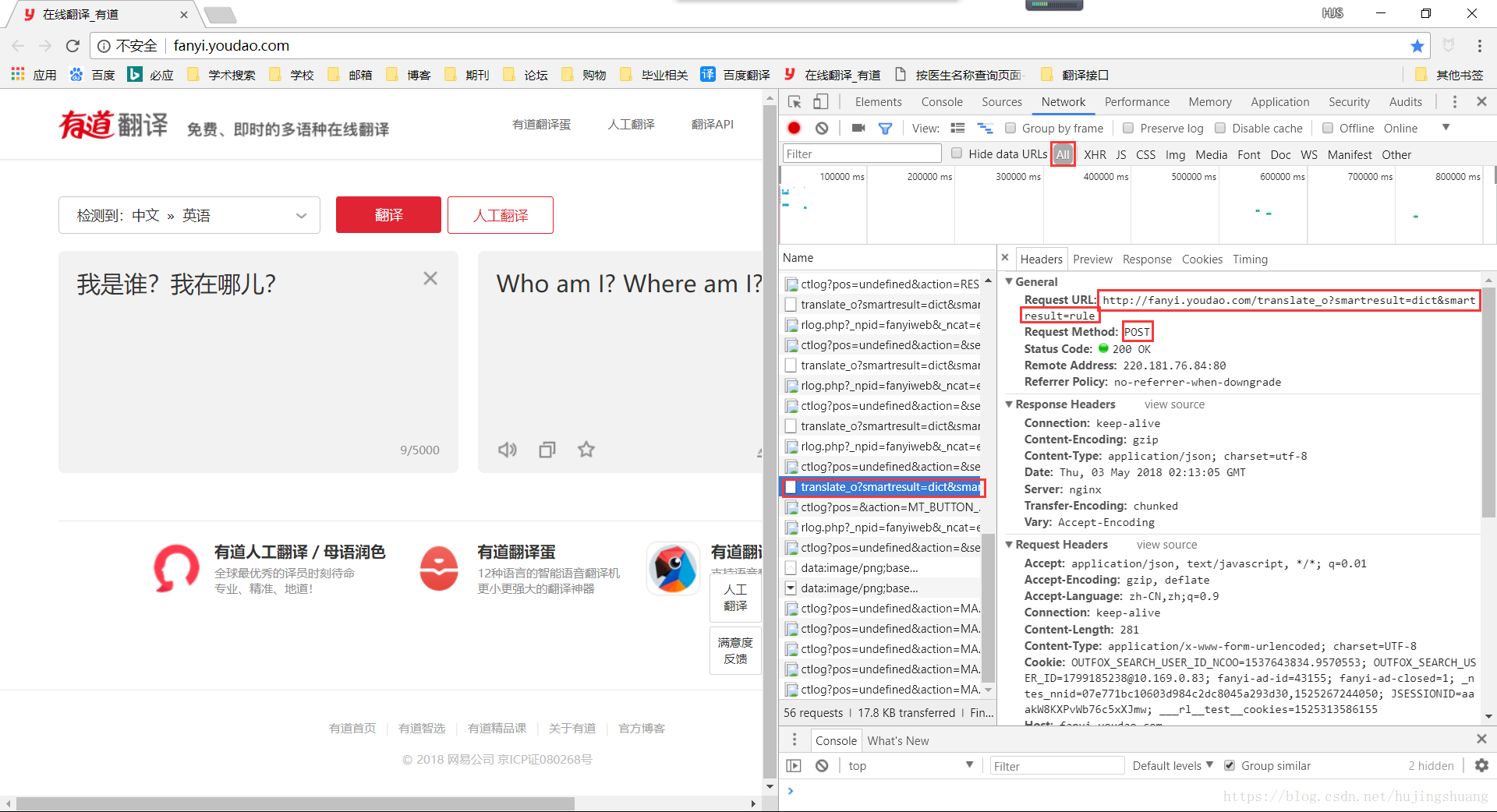Close the request details pane
Image resolution: width=1497 pixels, height=812 pixels.
coord(1005,258)
